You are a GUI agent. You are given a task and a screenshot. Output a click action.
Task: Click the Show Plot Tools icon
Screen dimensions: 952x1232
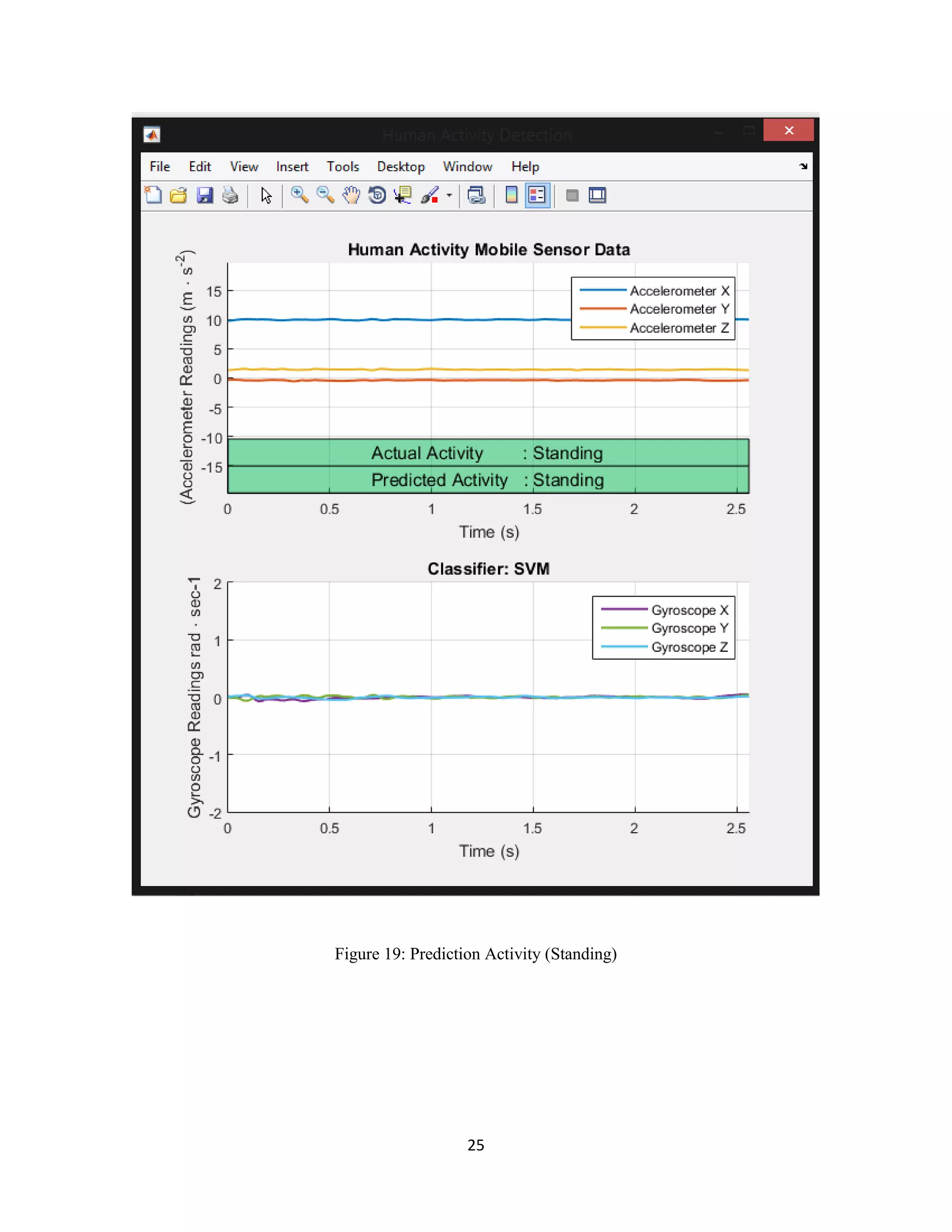[x=597, y=195]
